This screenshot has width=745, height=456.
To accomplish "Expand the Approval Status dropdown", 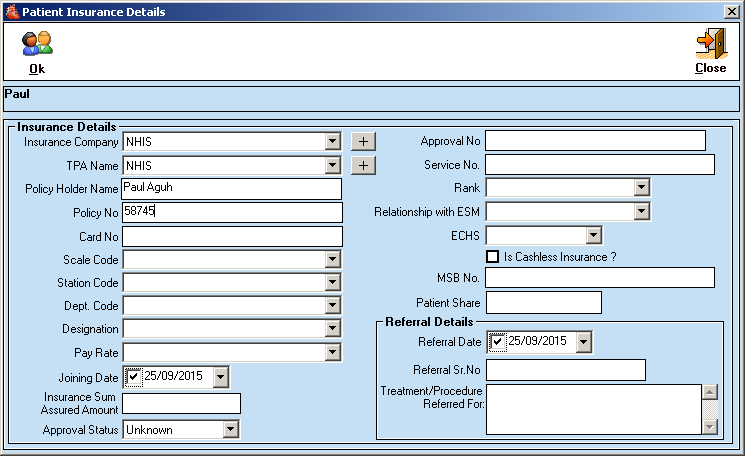I will 230,430.
